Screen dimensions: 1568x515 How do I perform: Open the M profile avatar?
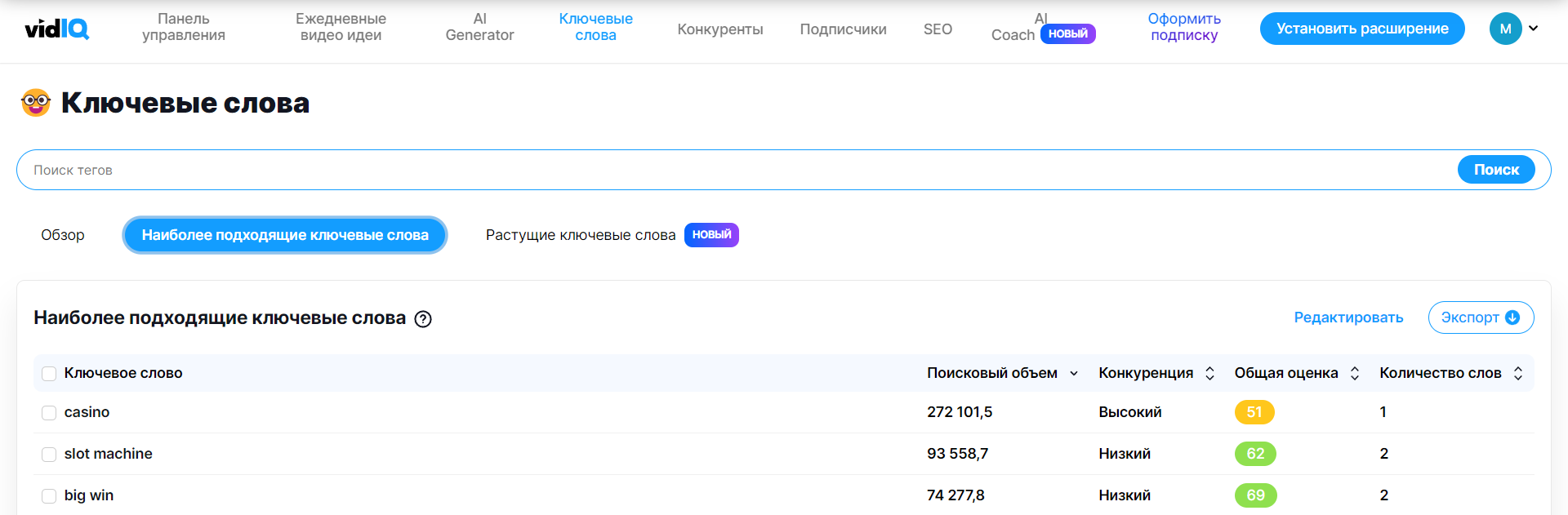pyautogui.click(x=1505, y=29)
